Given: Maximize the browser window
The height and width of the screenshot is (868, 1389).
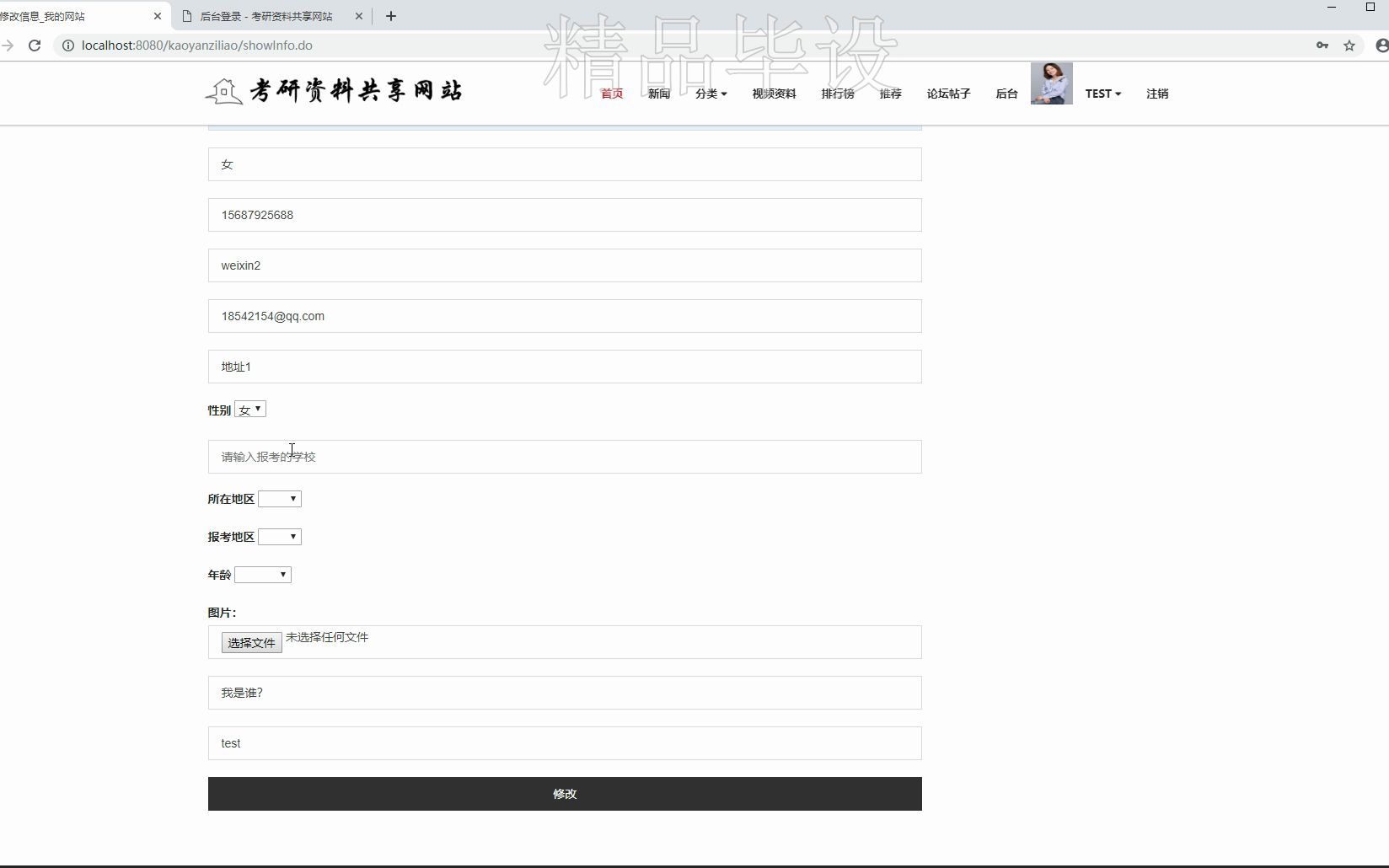Looking at the screenshot, I should coord(1370,7).
